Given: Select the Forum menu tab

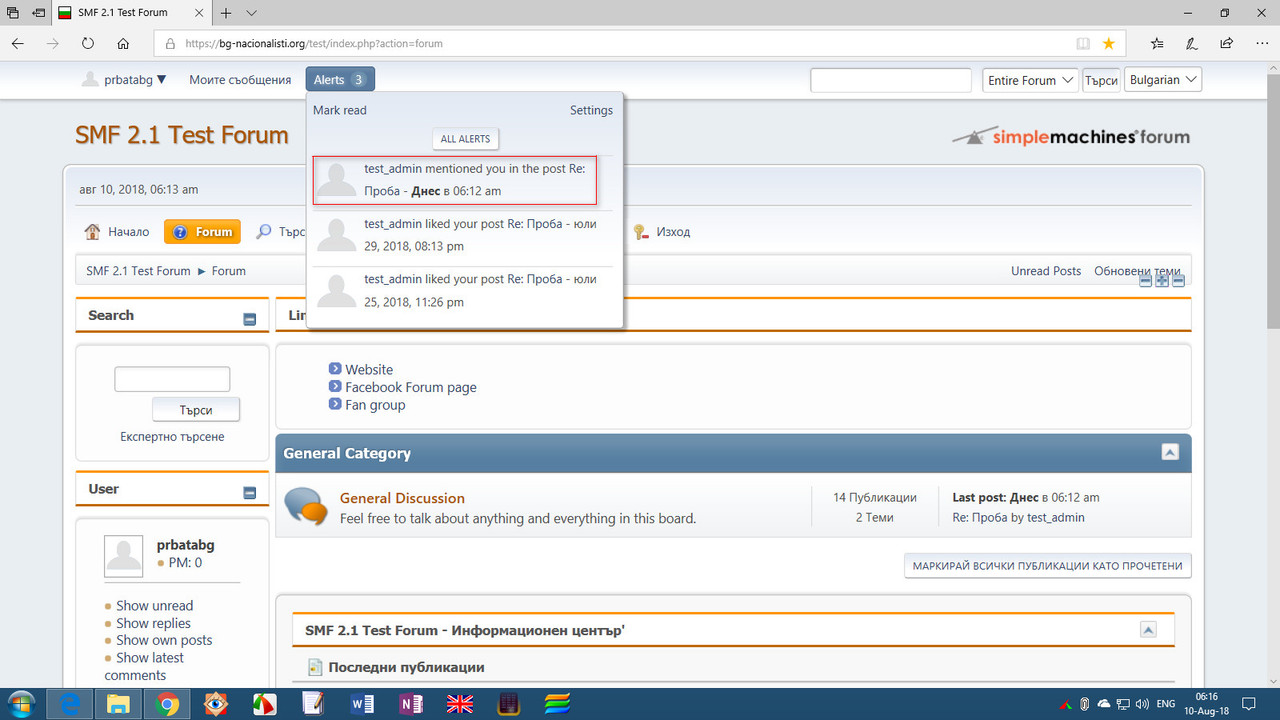Looking at the screenshot, I should coord(203,232).
